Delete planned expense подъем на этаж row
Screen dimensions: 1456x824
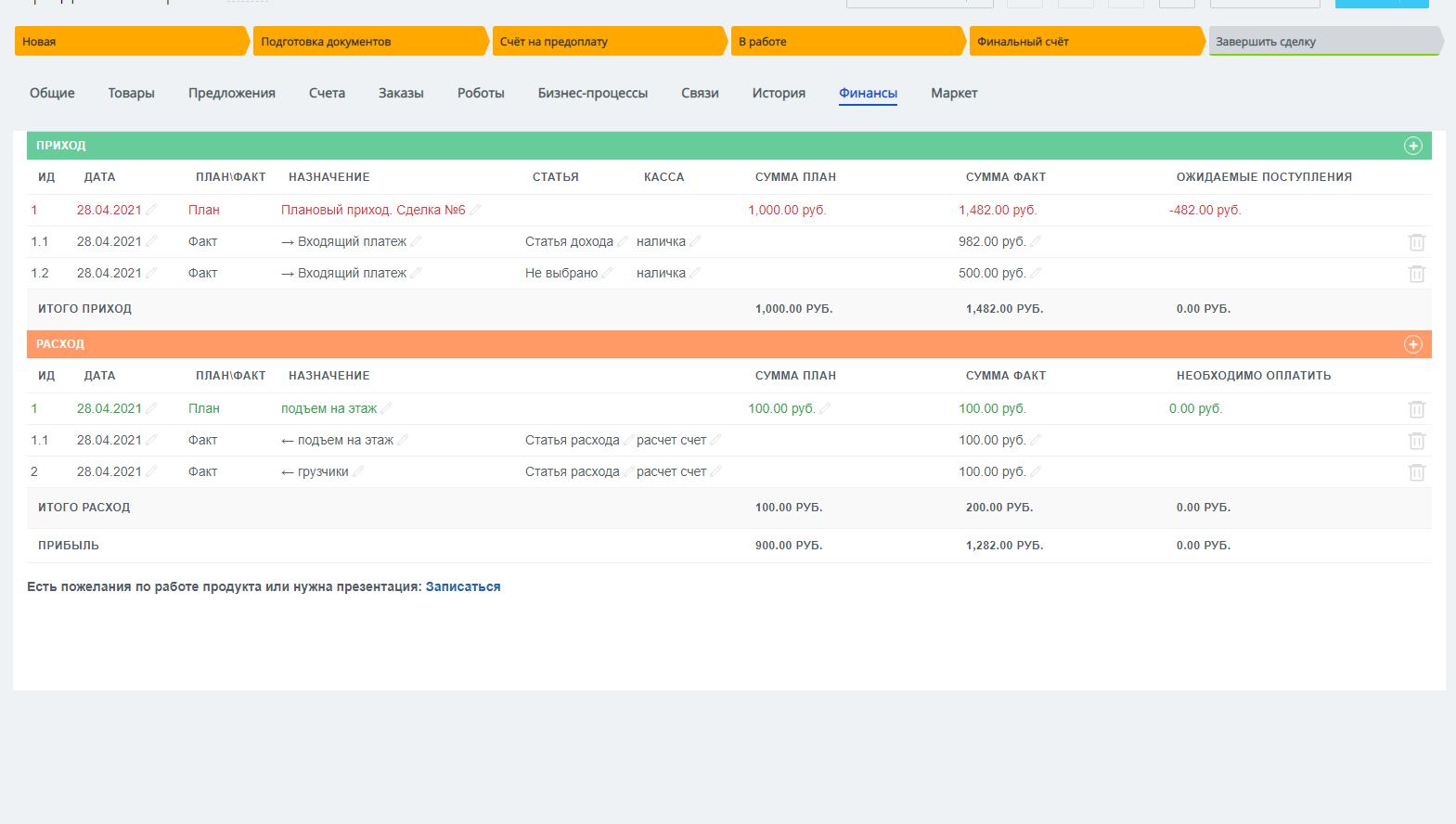point(1416,409)
